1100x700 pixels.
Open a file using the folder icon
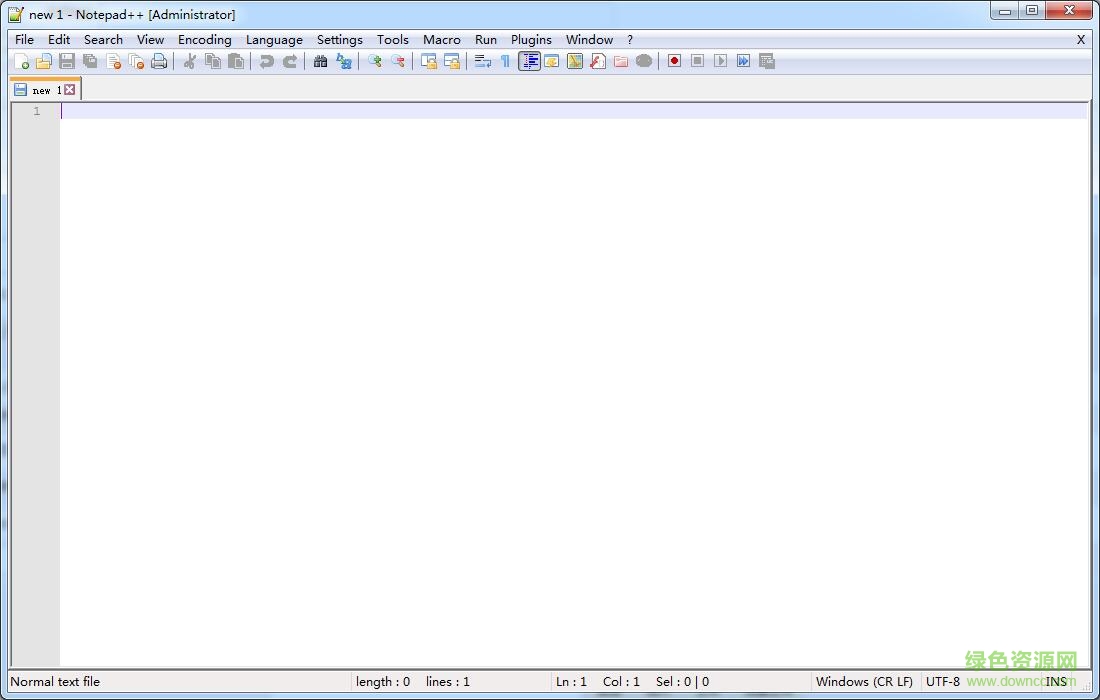click(44, 61)
